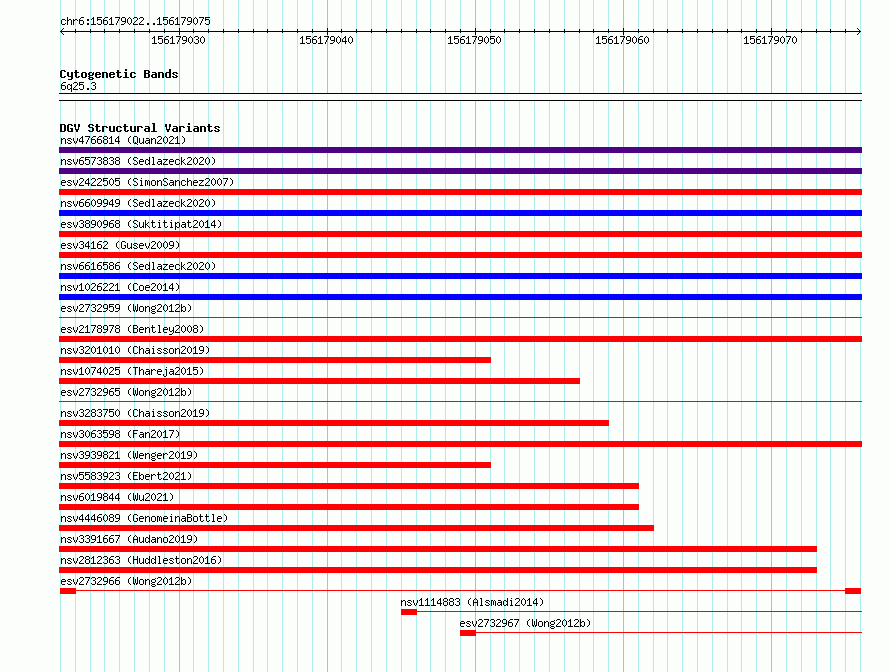The height and width of the screenshot is (672, 890).
Task: Click the purple bar for nsv4766814
Action: [460, 150]
